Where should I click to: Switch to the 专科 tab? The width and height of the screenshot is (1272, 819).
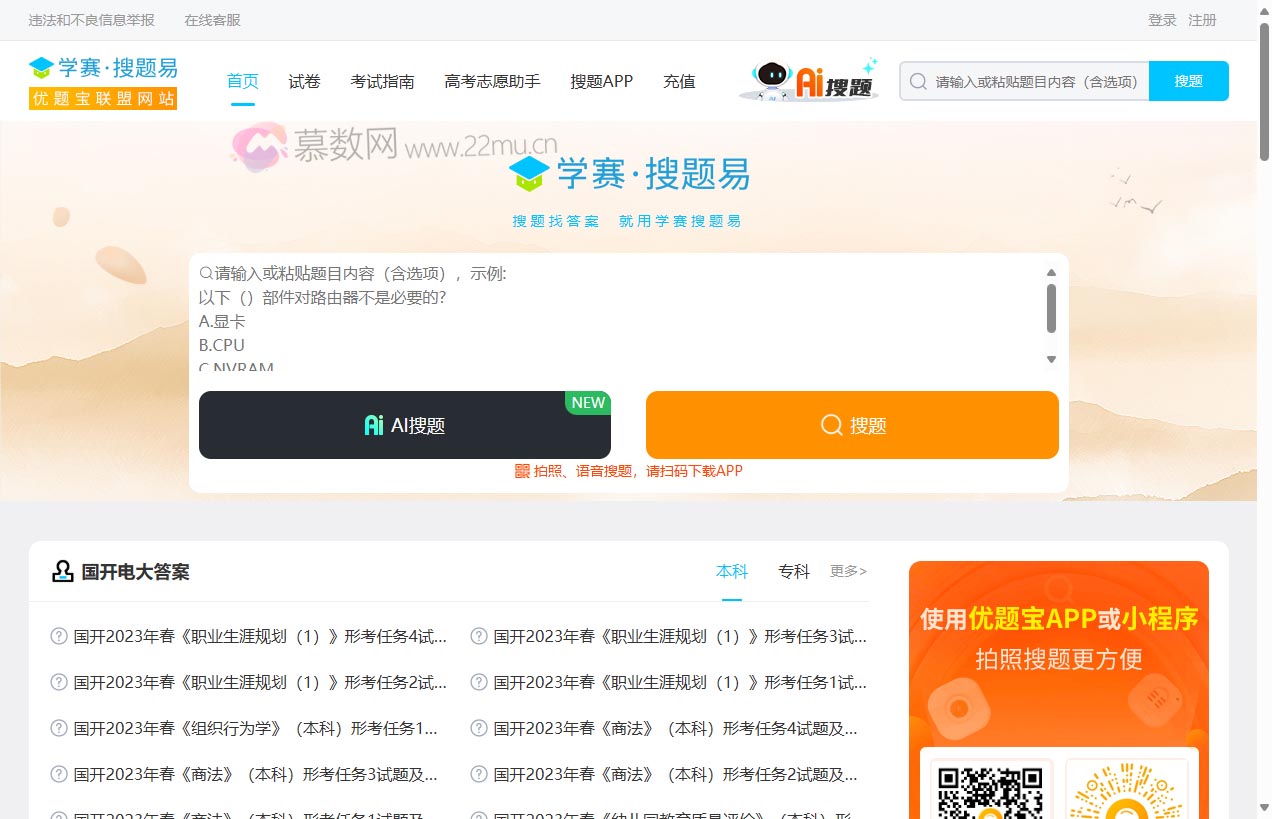coord(793,571)
